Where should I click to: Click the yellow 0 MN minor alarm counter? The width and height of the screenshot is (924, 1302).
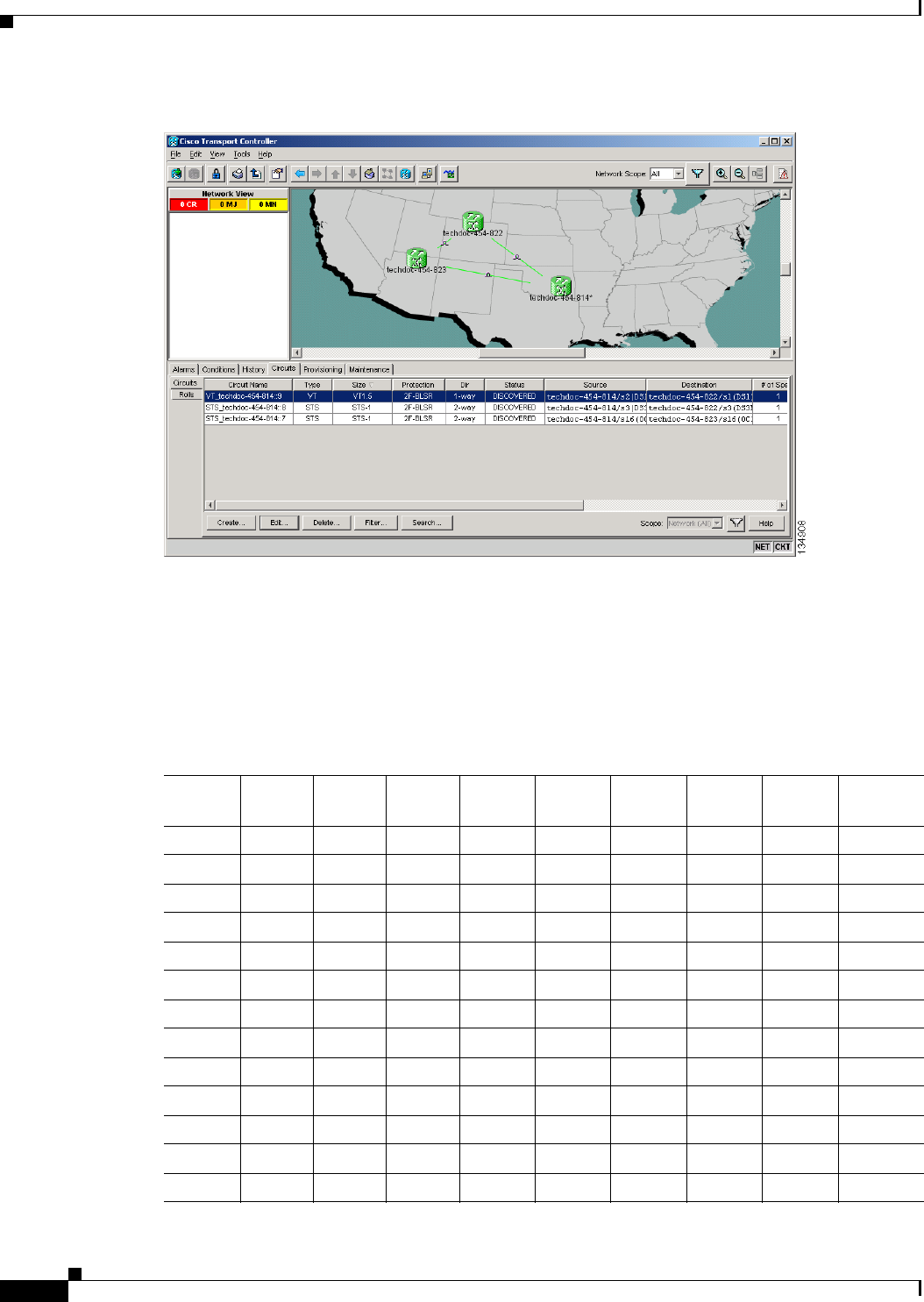coord(268,204)
